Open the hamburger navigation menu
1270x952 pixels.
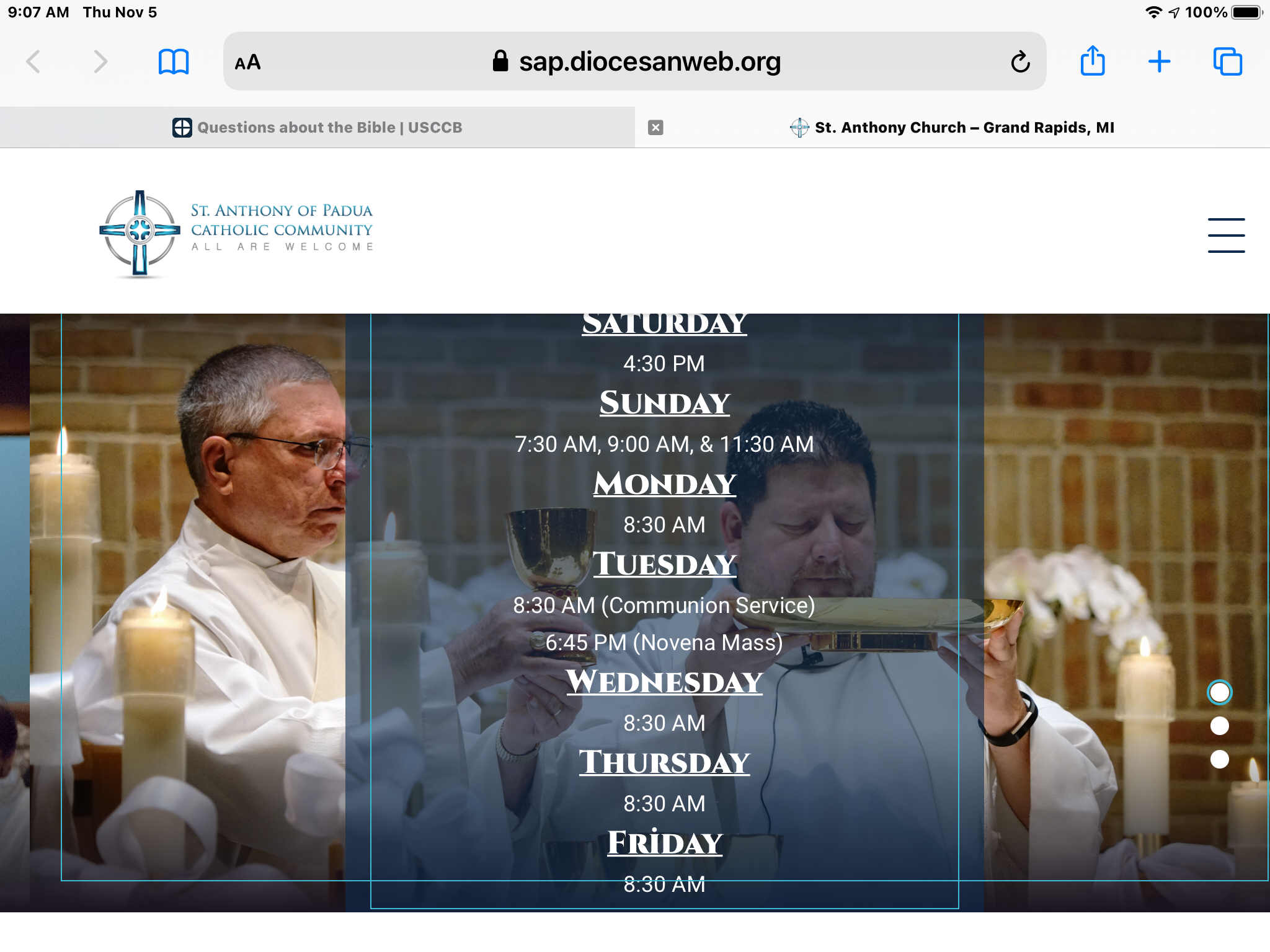click(x=1226, y=236)
